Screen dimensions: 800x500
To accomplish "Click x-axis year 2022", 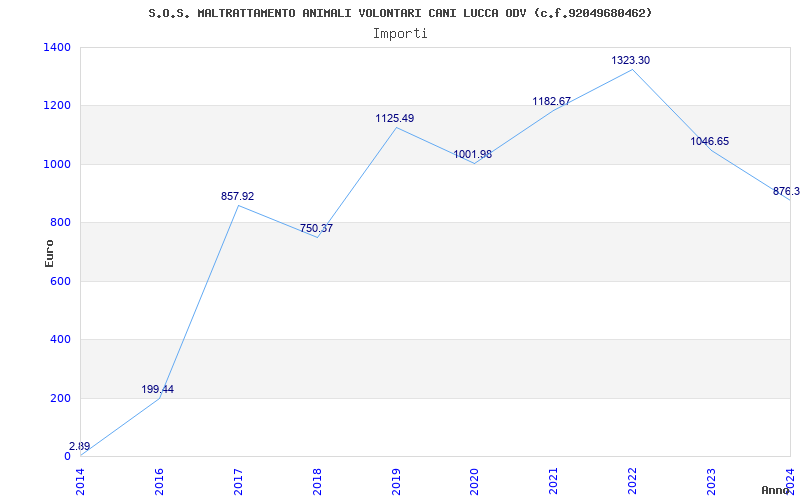I will [x=633, y=481].
